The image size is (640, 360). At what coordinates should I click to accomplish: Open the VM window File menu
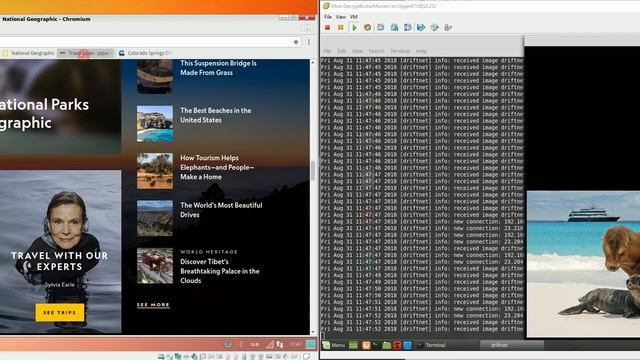click(x=328, y=17)
